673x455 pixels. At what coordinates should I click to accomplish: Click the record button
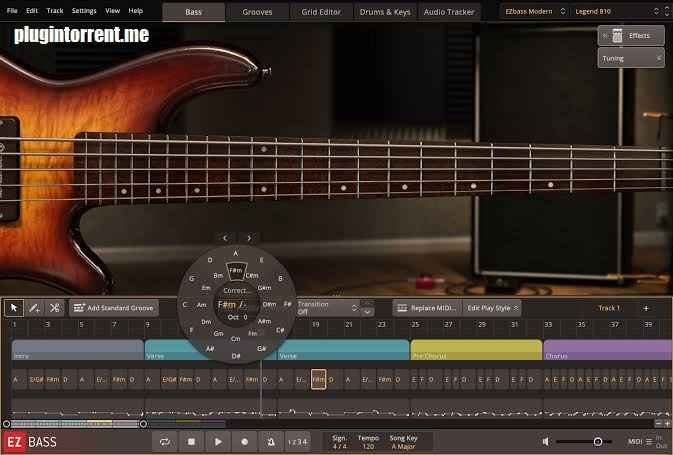click(244, 441)
